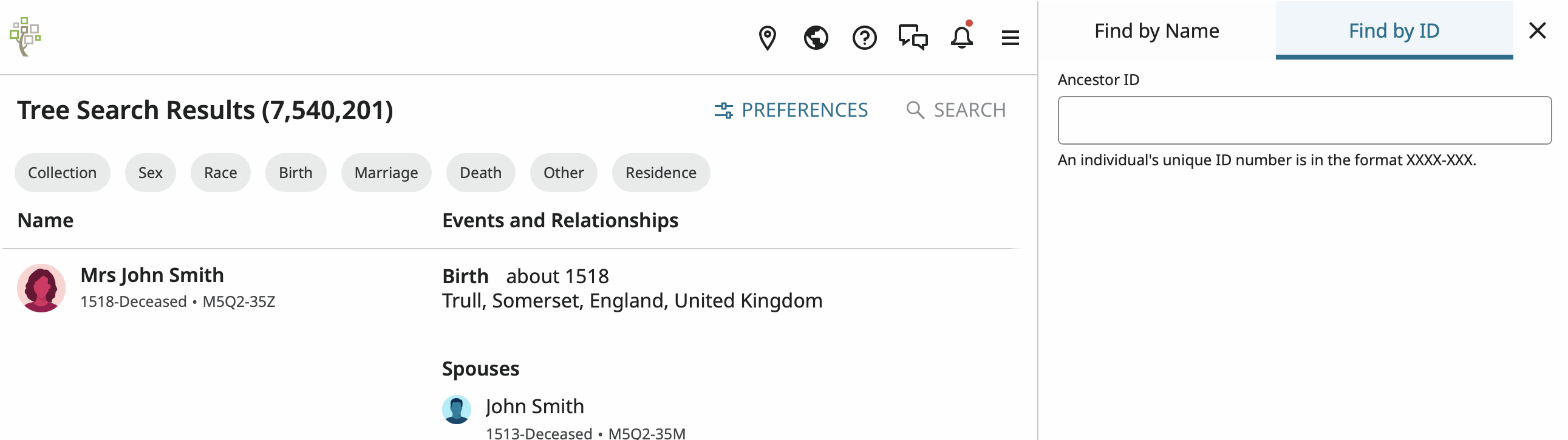Image resolution: width=1568 pixels, height=440 pixels.
Task: Expand the Residence filter chip
Action: click(661, 173)
